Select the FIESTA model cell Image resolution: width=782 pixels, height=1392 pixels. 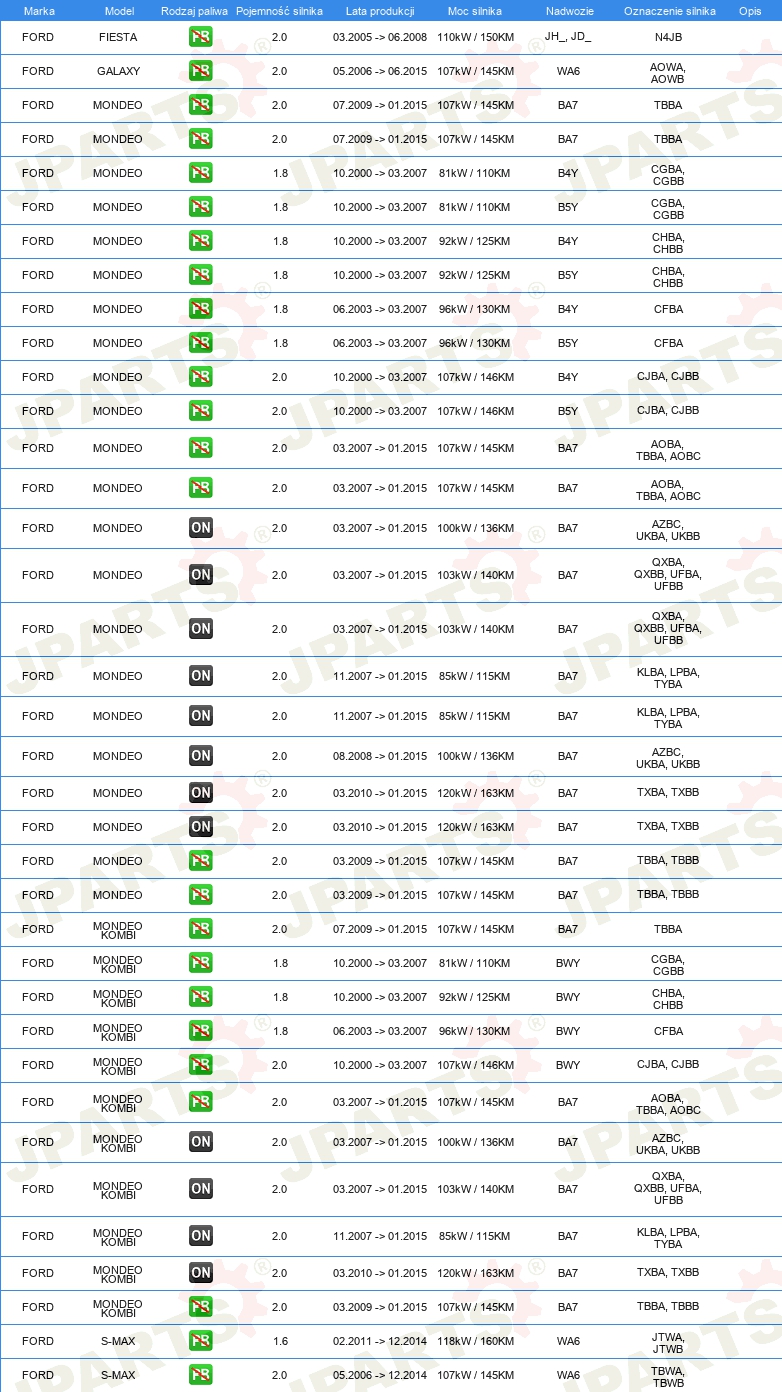click(x=118, y=37)
